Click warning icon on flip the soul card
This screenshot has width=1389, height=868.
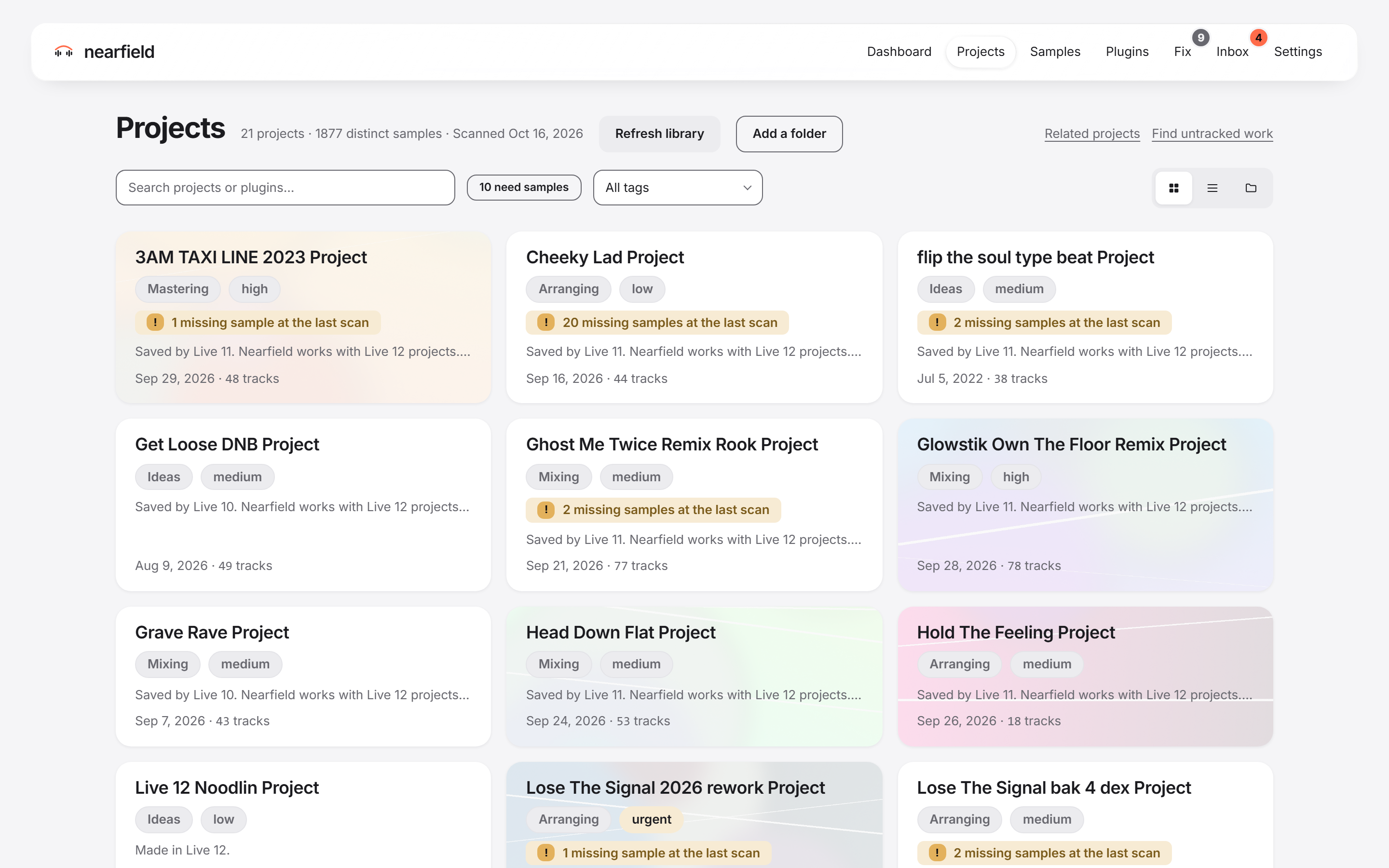click(x=937, y=323)
